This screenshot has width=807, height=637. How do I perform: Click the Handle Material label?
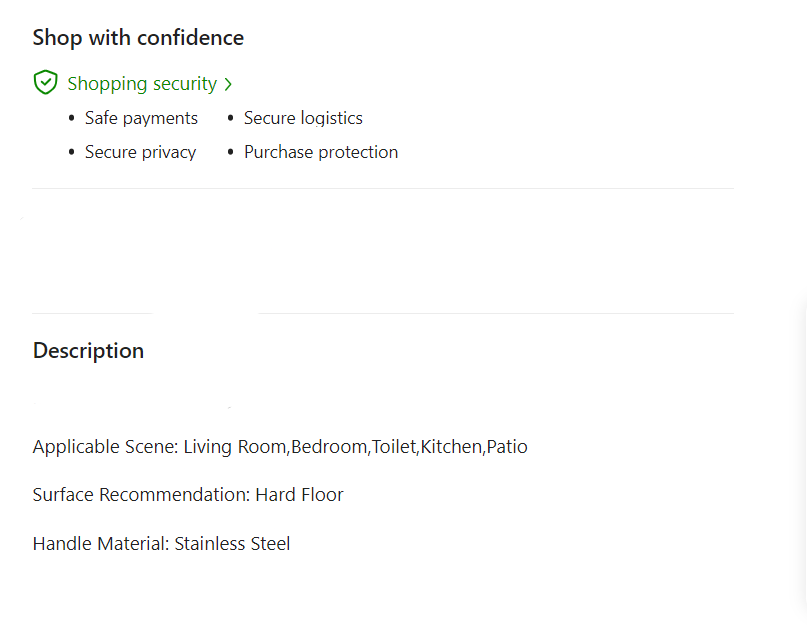pyautogui.click(x=100, y=544)
